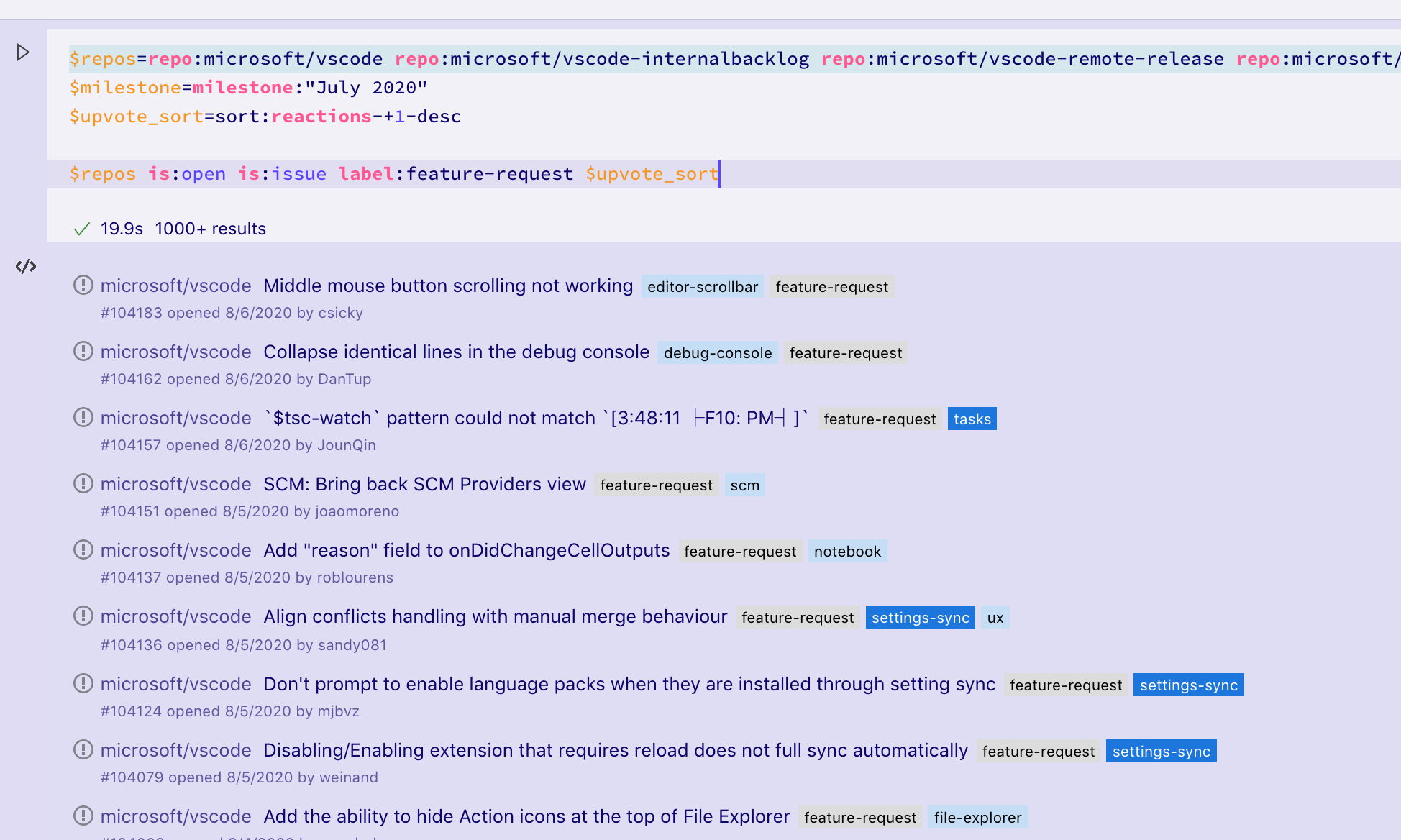Open issue 'Collapse identical lines in the debug console'

coord(455,352)
